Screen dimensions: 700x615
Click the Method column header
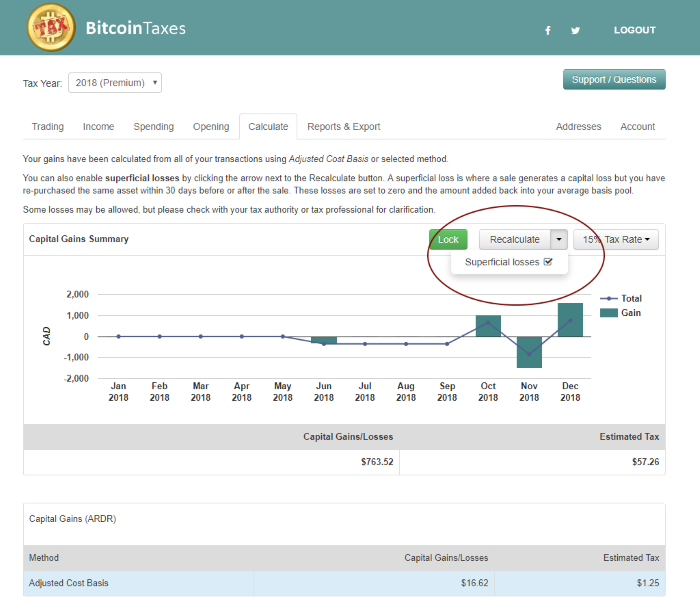click(x=44, y=558)
